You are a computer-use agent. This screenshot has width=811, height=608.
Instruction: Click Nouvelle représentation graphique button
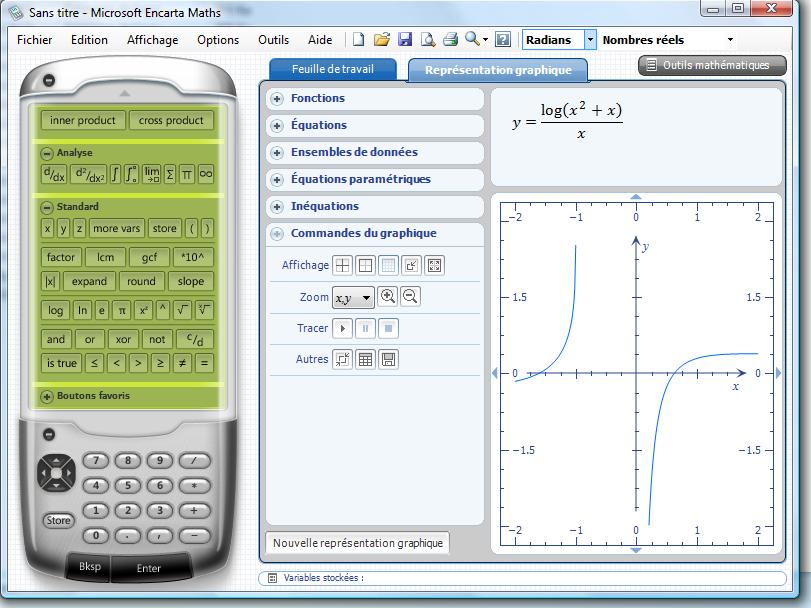click(357, 543)
